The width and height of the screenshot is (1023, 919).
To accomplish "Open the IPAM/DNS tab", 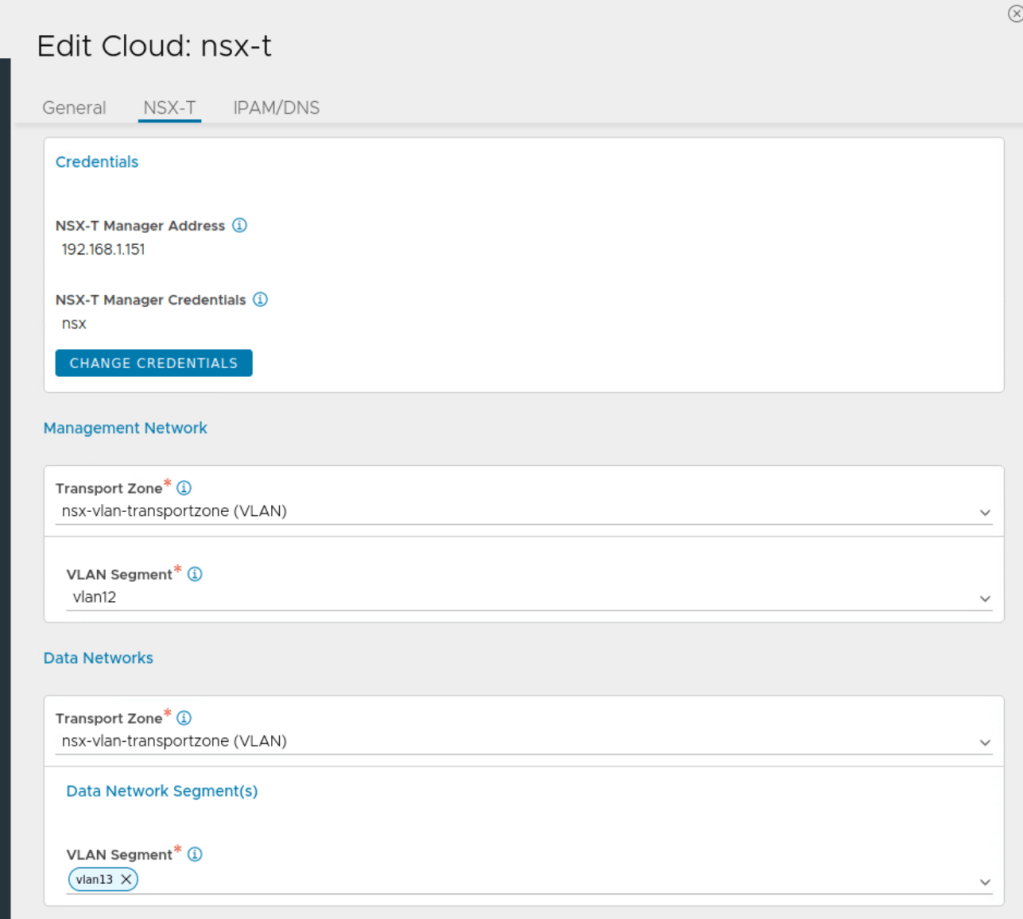I will (276, 108).
